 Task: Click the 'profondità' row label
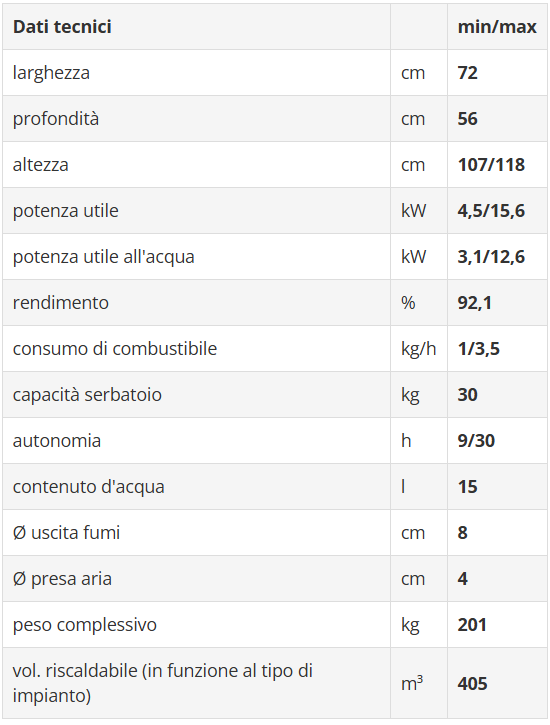[56, 119]
